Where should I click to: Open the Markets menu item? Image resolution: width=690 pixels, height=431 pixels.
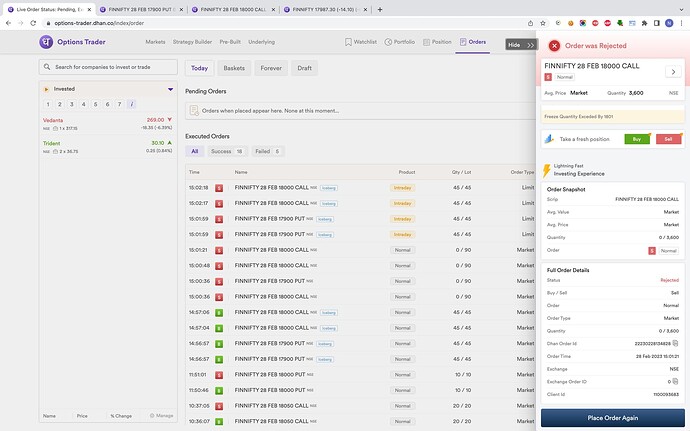155,42
